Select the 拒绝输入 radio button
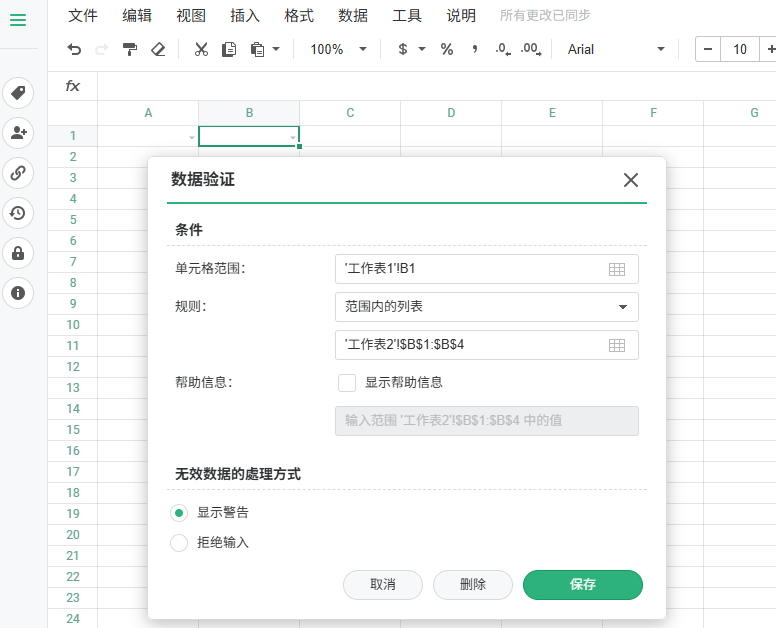Screen dimensions: 776x628 (x=179, y=543)
